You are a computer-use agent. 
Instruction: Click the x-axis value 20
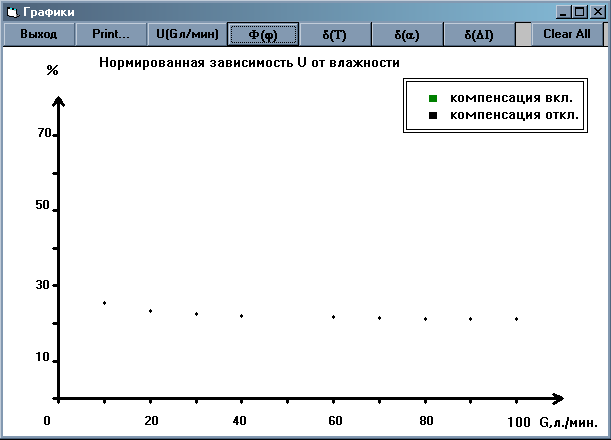click(x=151, y=421)
